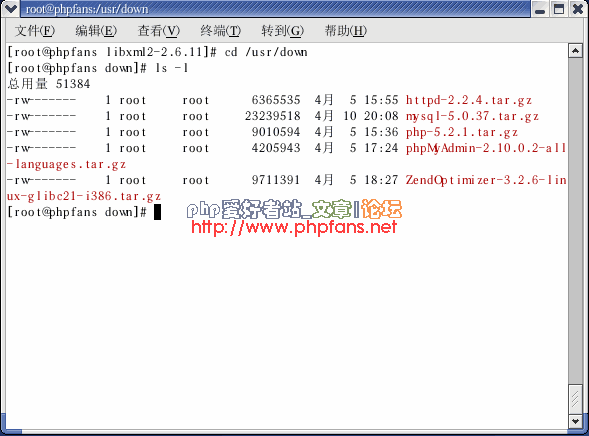Click the timestamp 15:55
The image size is (589, 436).
(381, 100)
